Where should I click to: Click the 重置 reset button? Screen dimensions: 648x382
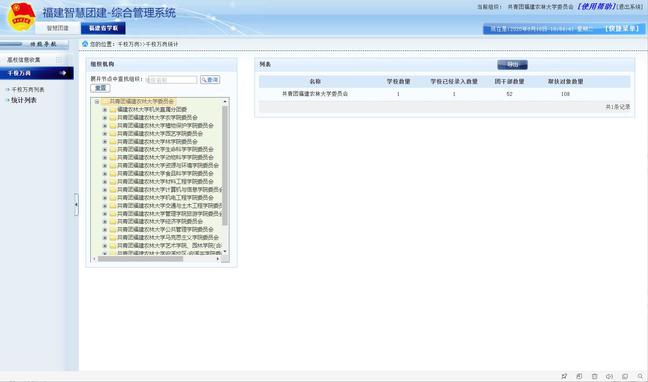click(100, 88)
